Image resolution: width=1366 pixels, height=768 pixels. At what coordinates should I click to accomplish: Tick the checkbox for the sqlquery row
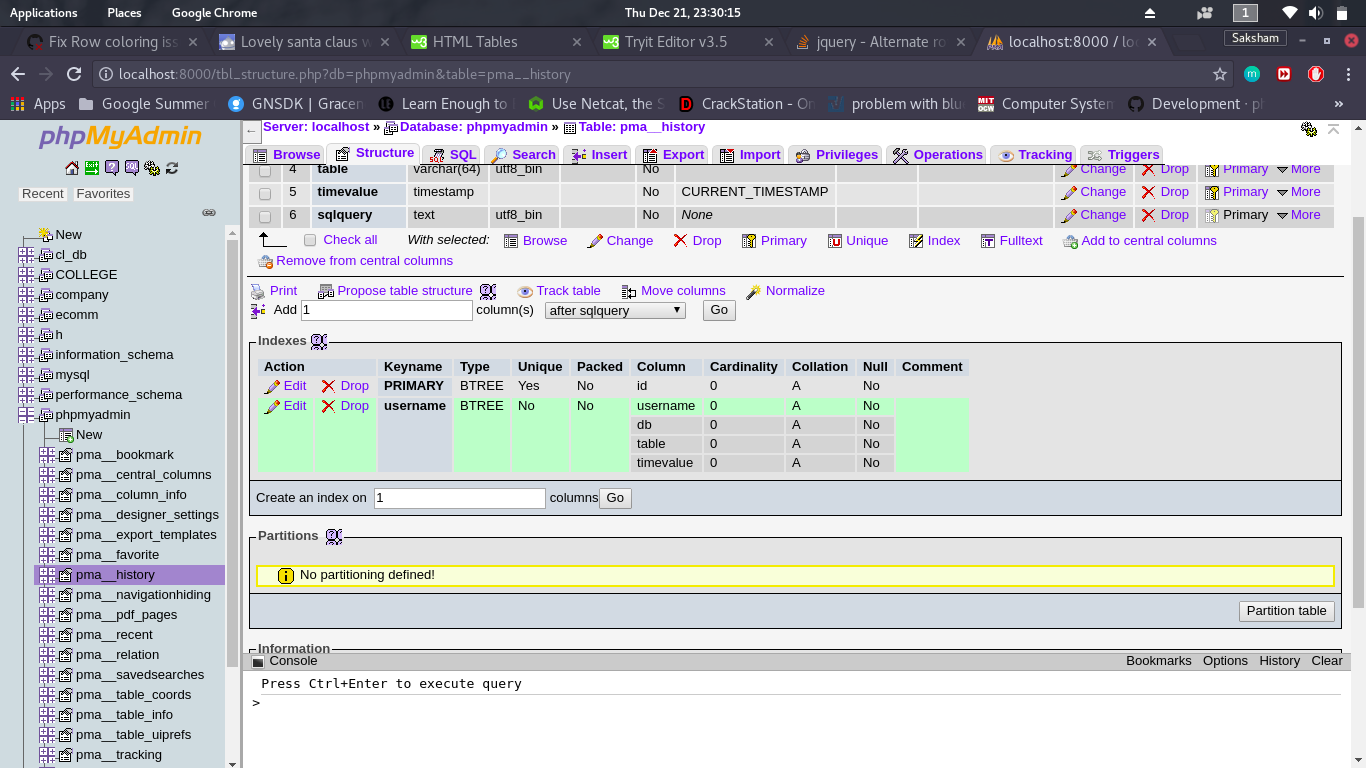coord(265,216)
